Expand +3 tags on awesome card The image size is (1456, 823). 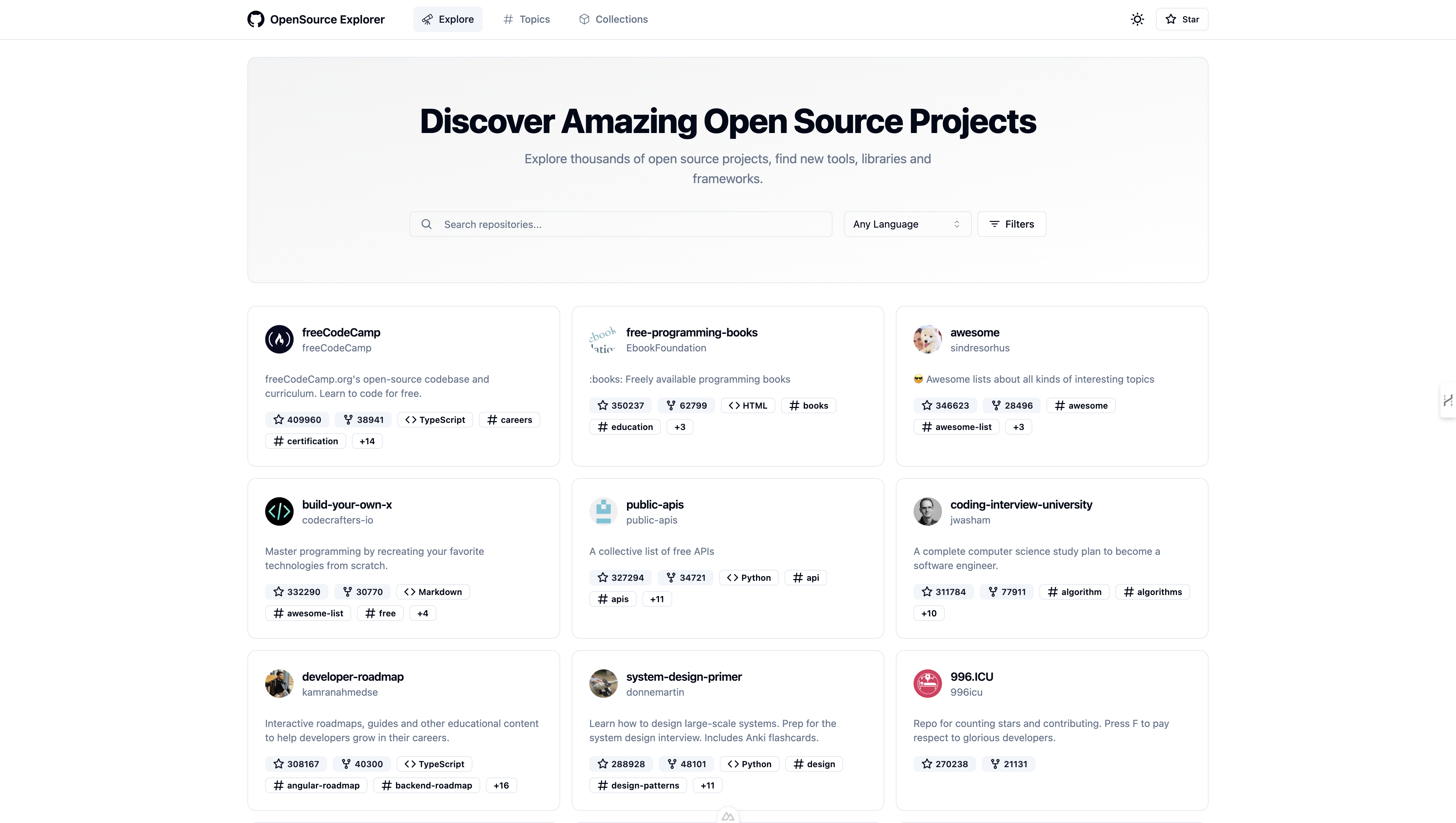point(1018,427)
